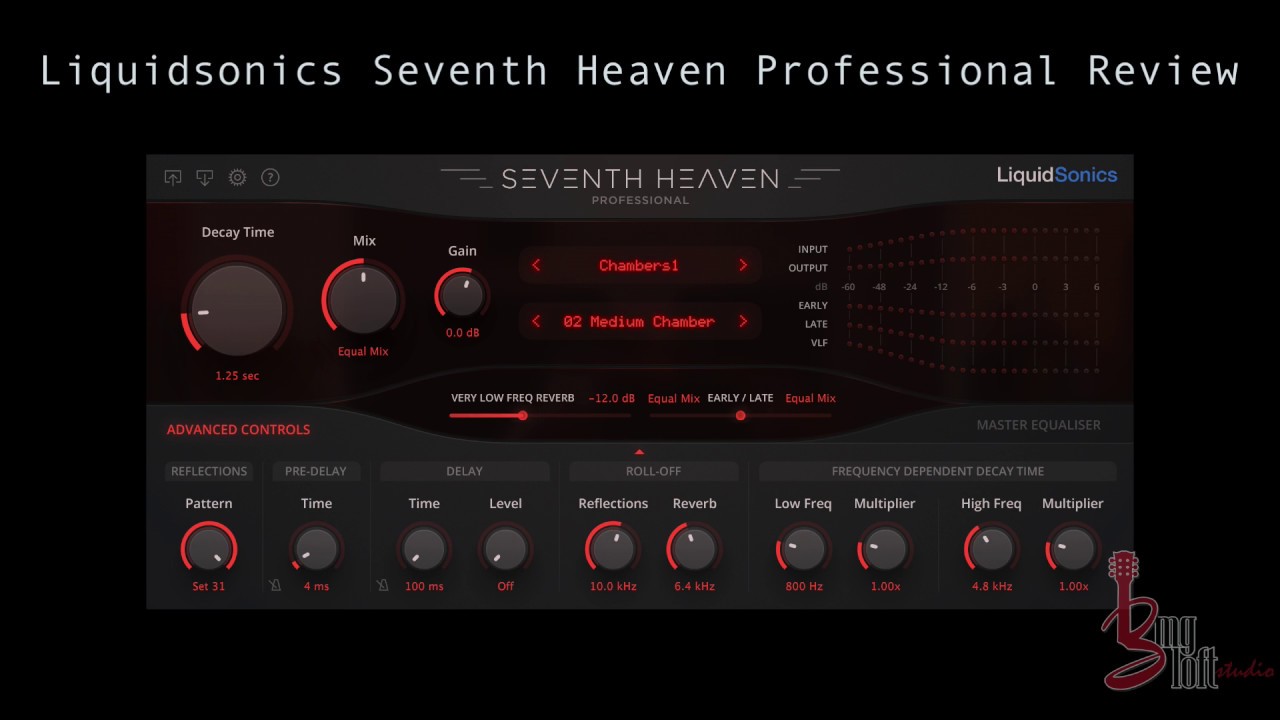Click the Roll-Off Reflections knob
The image size is (1280, 720).
coord(613,549)
